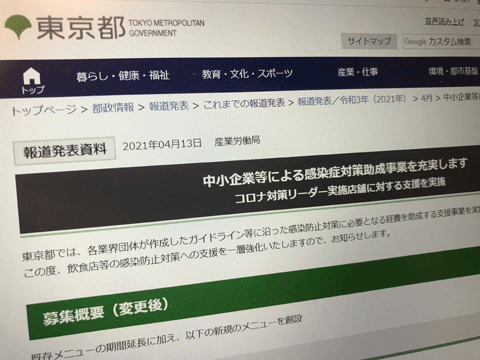This screenshot has height=360, width=480.
Task: Go to これまでの報道発表 breadcrumb
Action: (x=244, y=103)
